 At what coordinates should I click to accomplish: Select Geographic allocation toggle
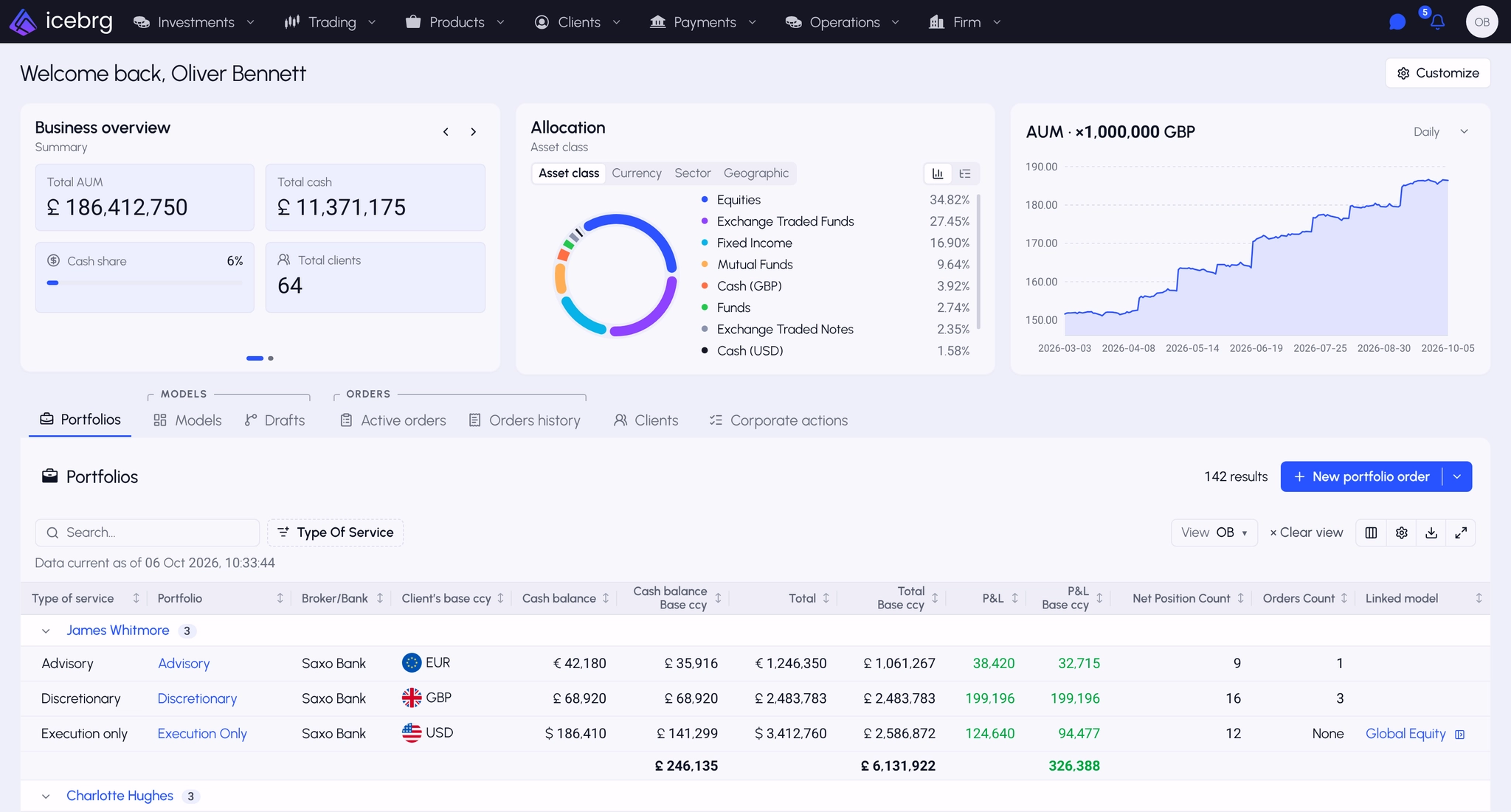756,173
